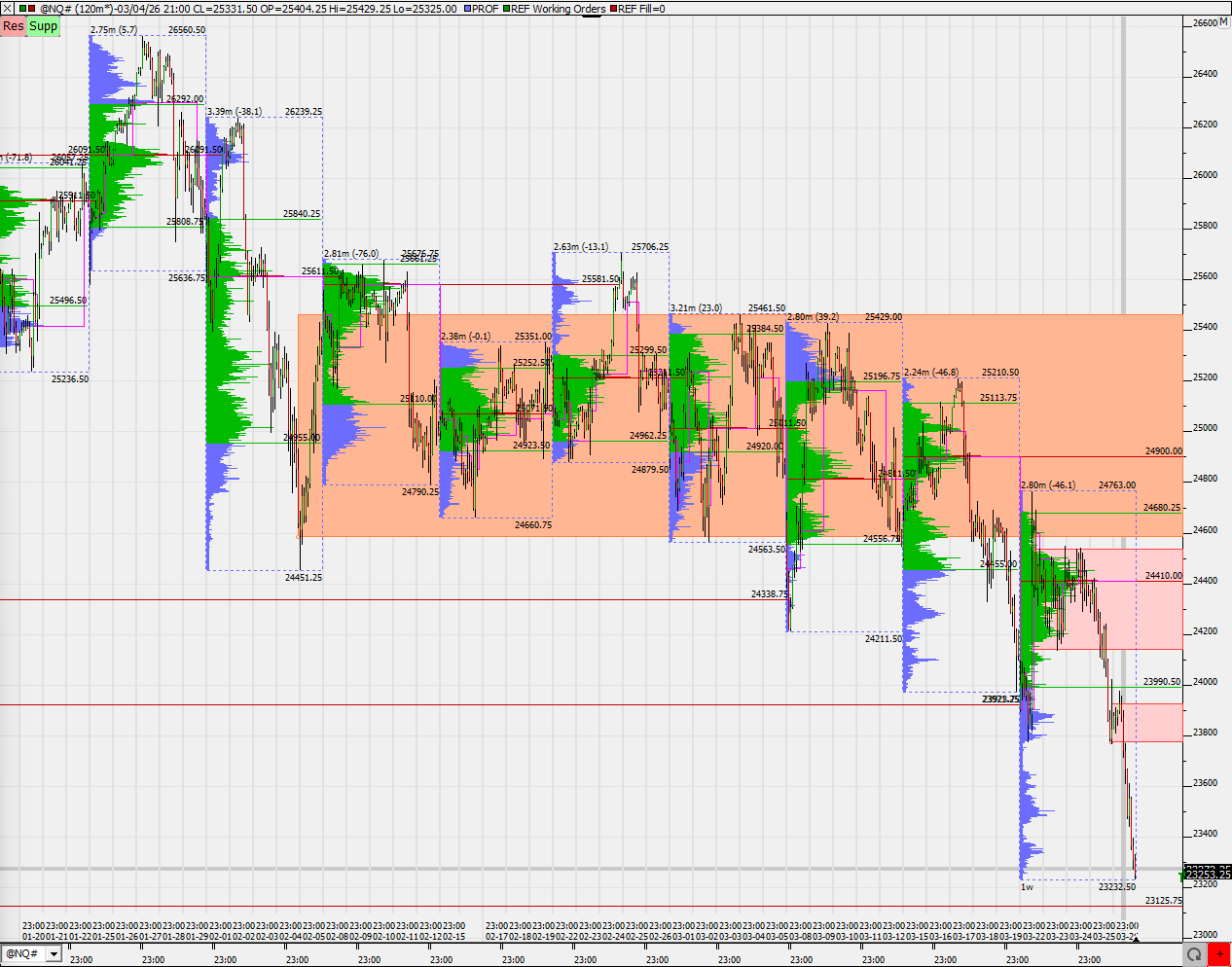Click the green T marker beside price axis
This screenshot has width=1232, height=967.
click(x=1181, y=877)
